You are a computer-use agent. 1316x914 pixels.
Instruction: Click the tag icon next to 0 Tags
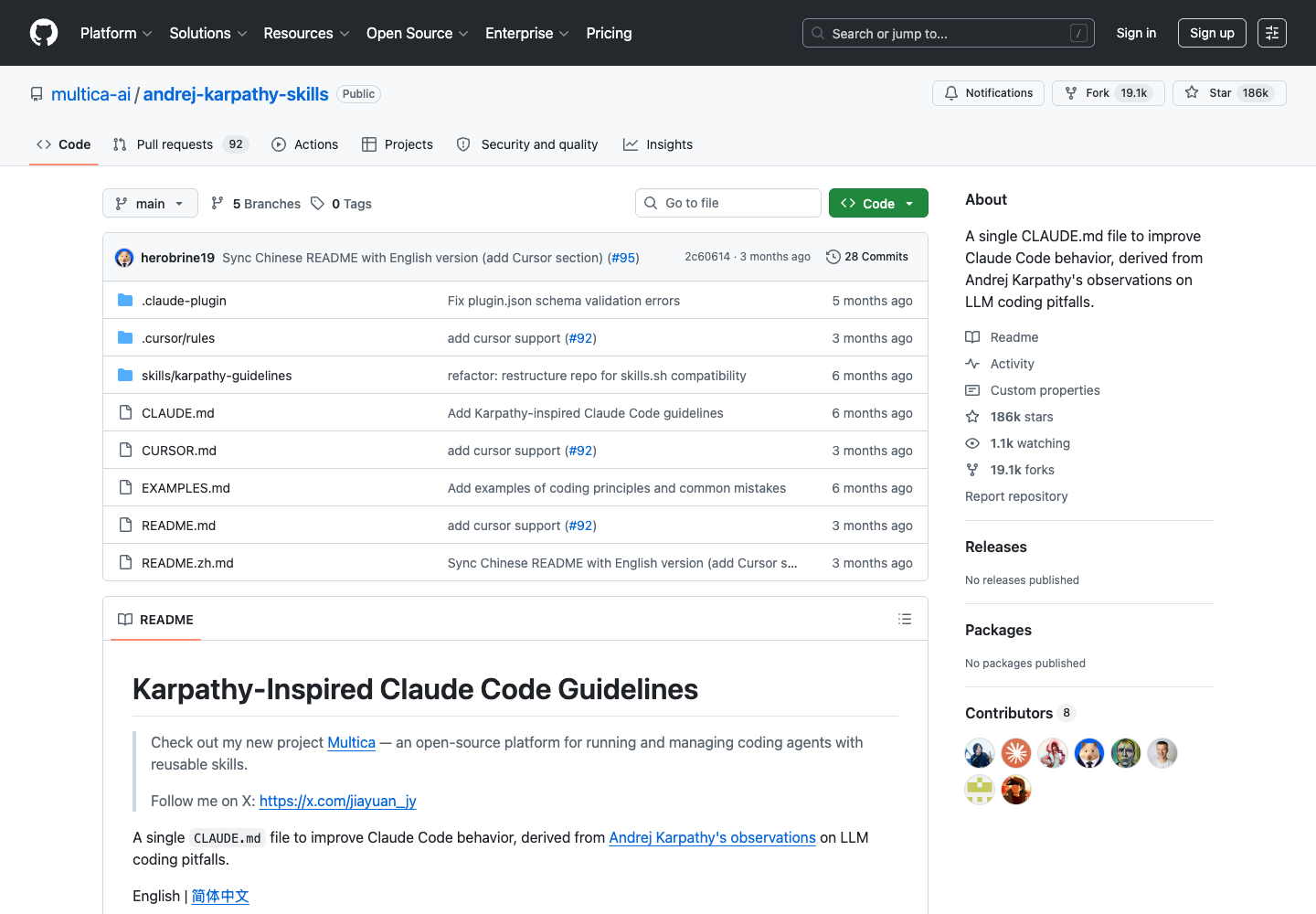point(317,203)
